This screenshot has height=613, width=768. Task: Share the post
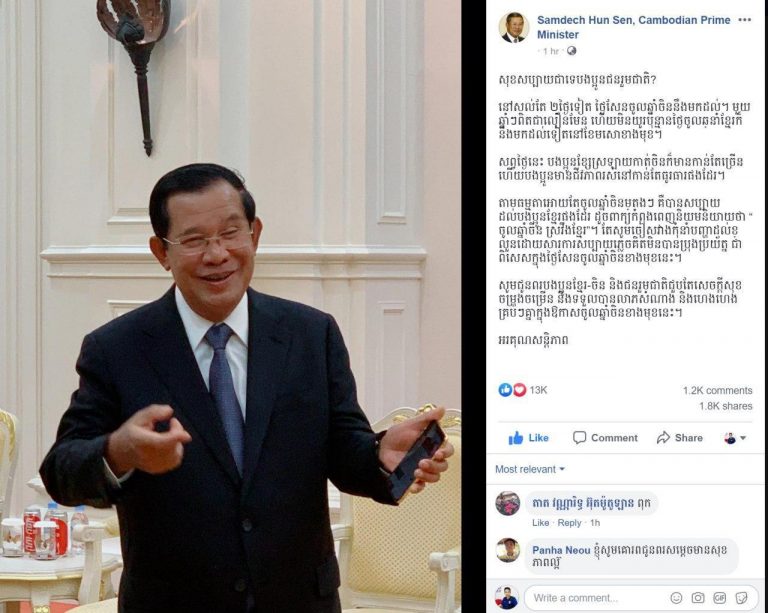coord(679,438)
